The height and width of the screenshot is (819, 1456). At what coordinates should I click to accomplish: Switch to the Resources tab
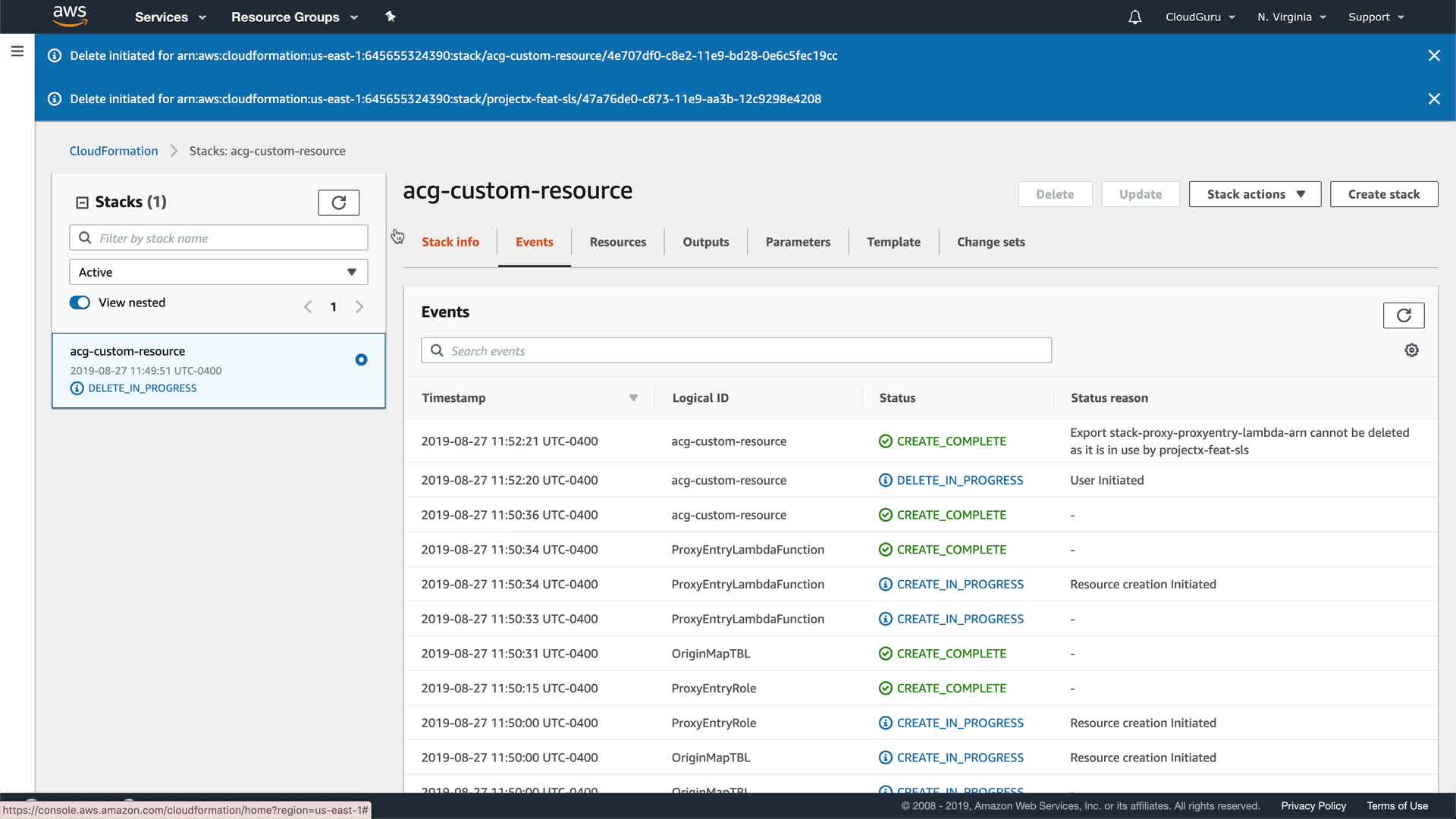[x=617, y=242]
